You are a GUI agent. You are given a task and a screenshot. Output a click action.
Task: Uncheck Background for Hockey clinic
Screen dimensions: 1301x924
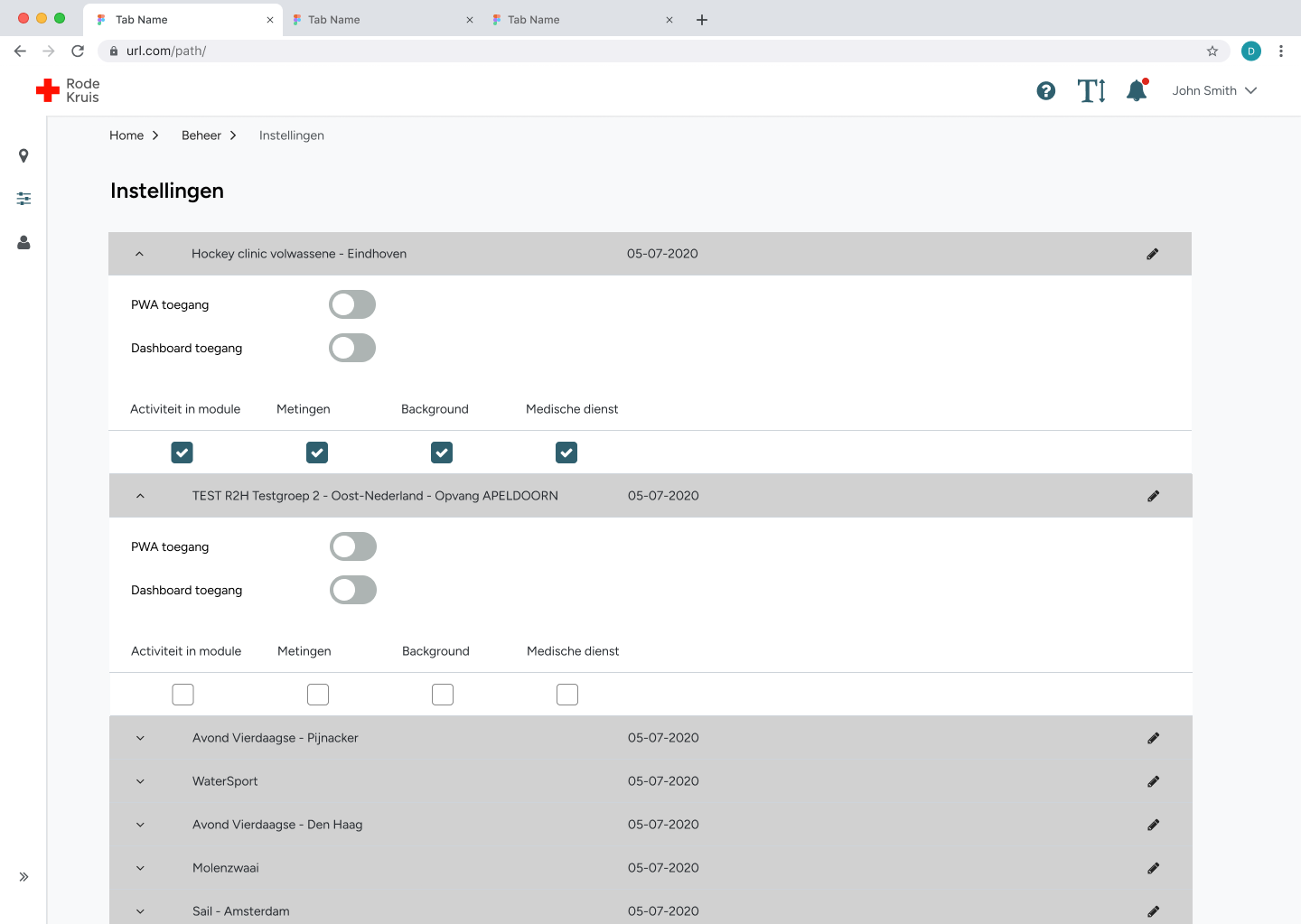(442, 453)
